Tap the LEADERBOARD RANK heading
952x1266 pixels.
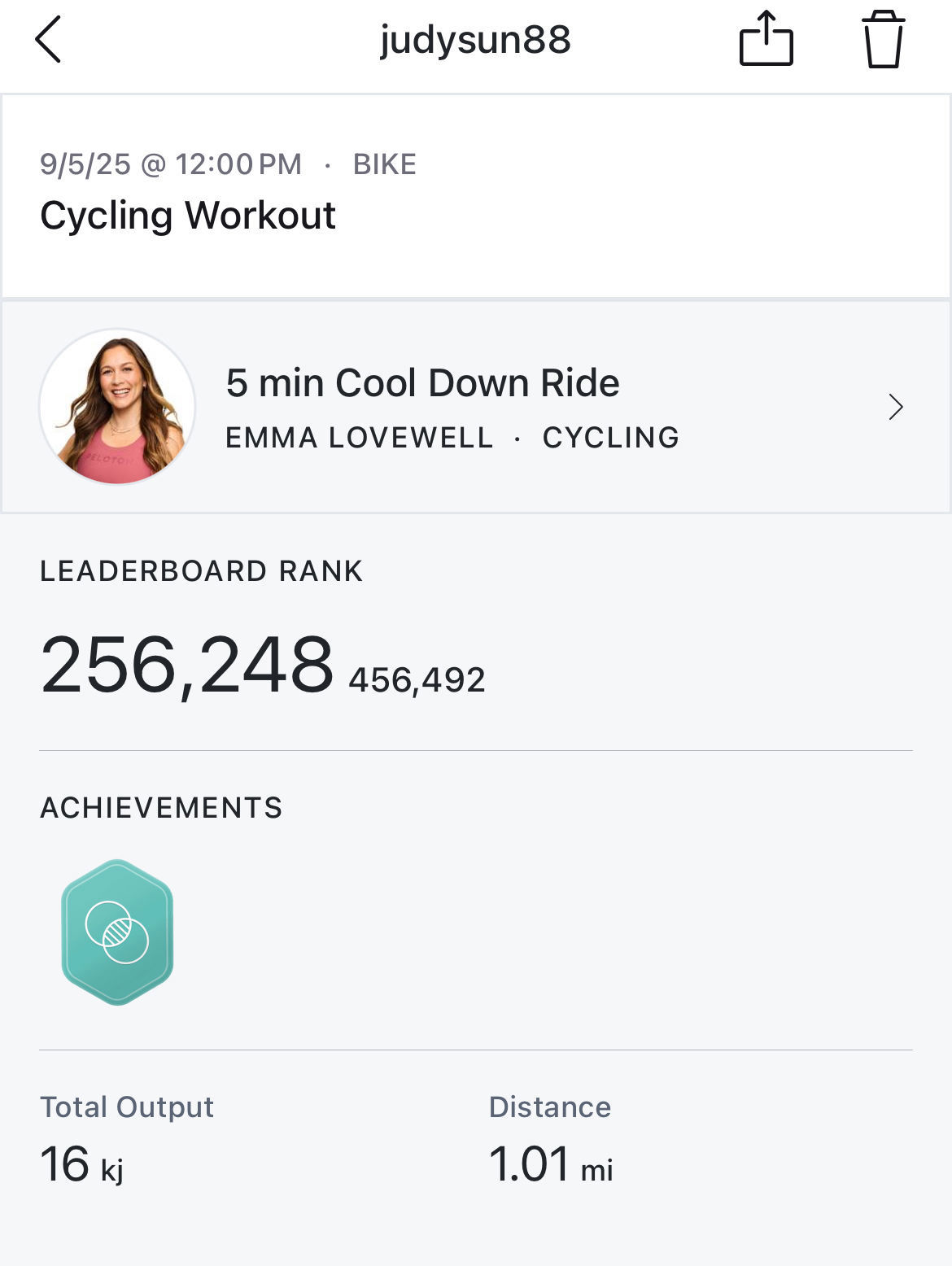[202, 571]
